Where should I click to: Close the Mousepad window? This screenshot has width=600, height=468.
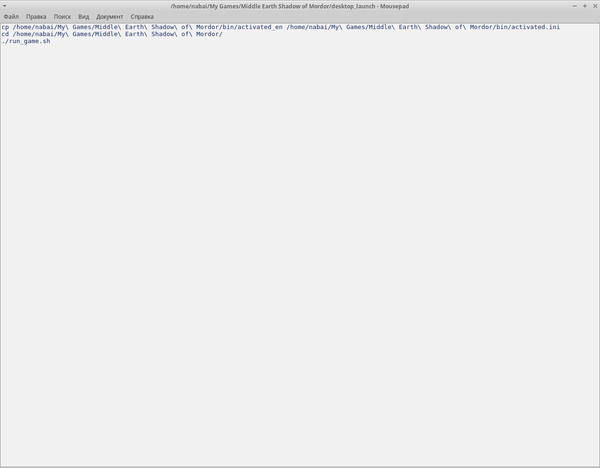click(593, 6)
